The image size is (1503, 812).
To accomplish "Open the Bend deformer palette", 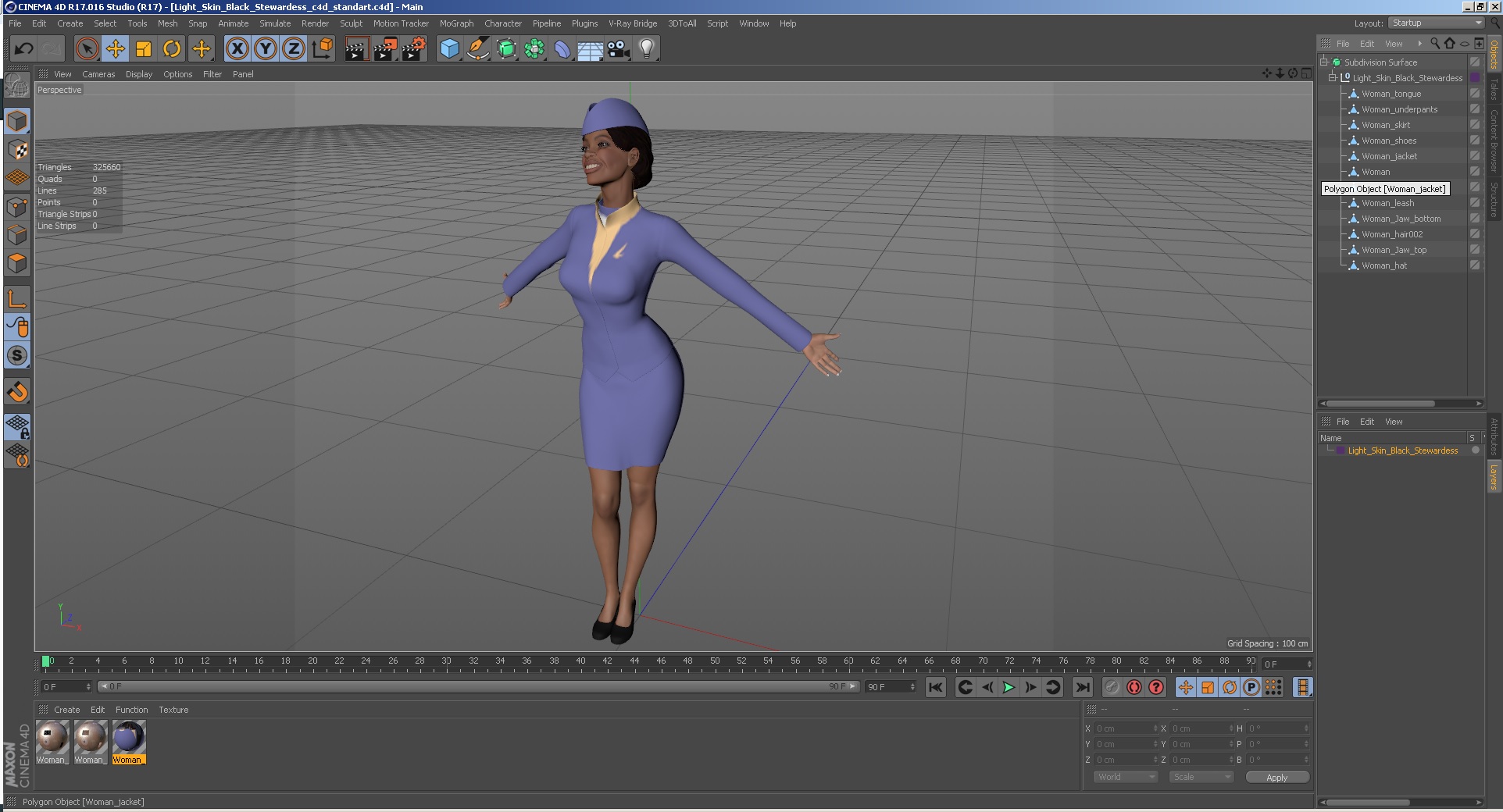I will pyautogui.click(x=562, y=48).
